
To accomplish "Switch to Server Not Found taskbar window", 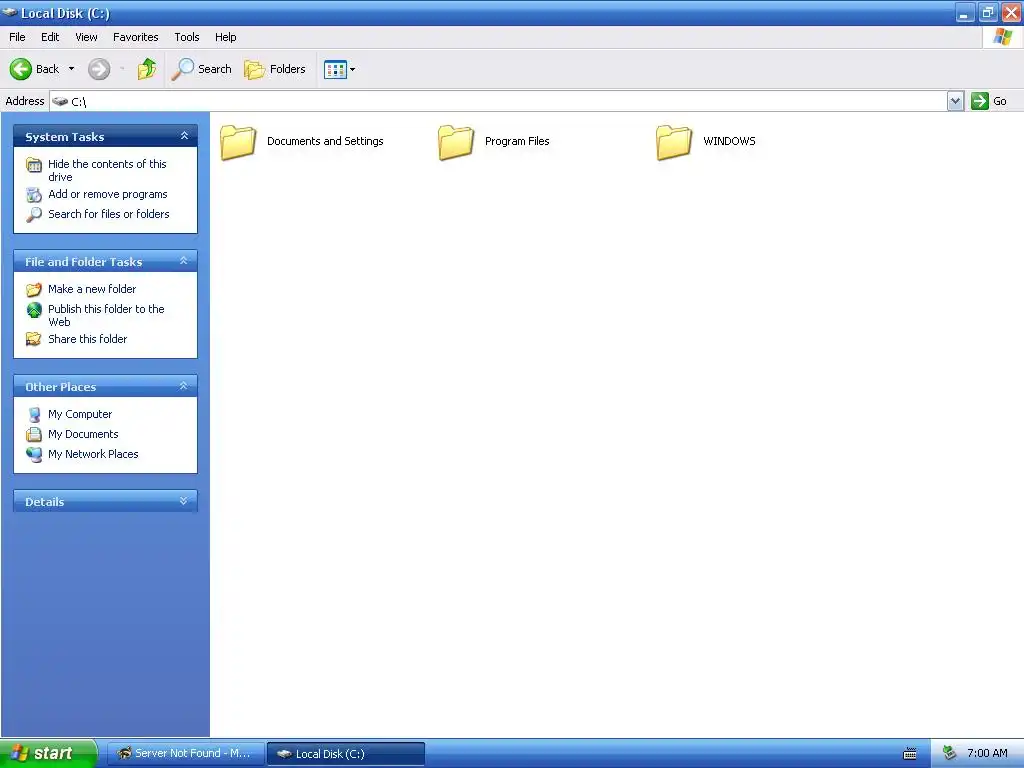I will (186, 754).
